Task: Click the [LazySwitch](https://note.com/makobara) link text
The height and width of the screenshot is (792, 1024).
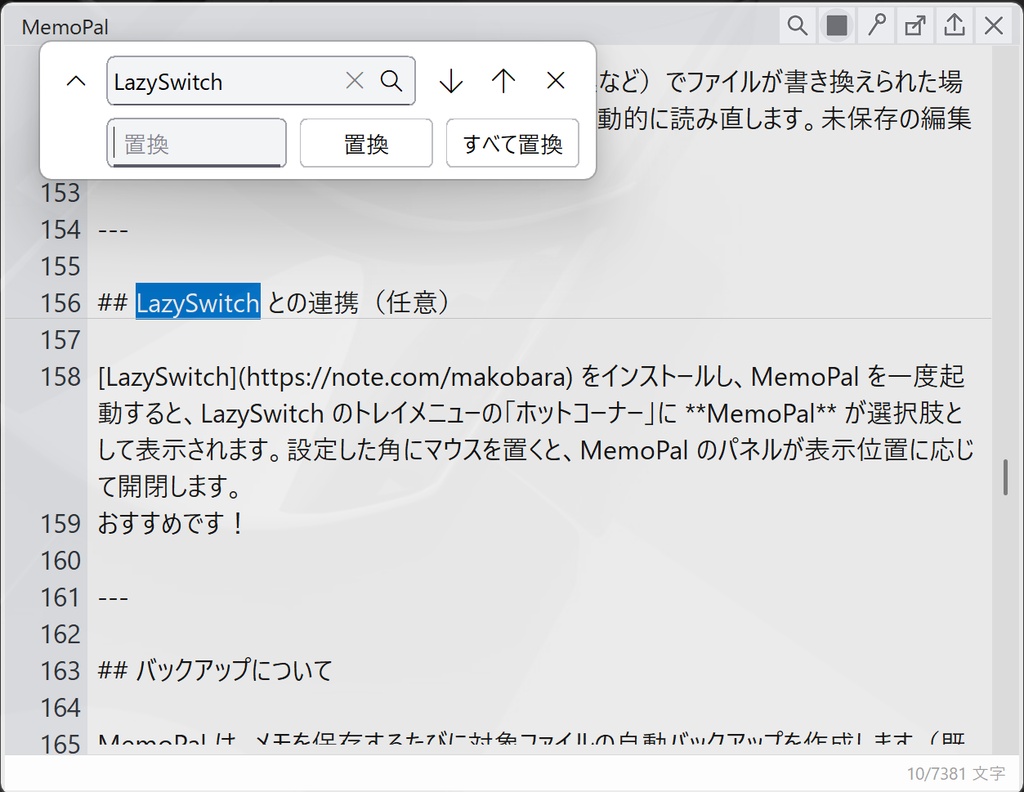Action: [x=335, y=377]
